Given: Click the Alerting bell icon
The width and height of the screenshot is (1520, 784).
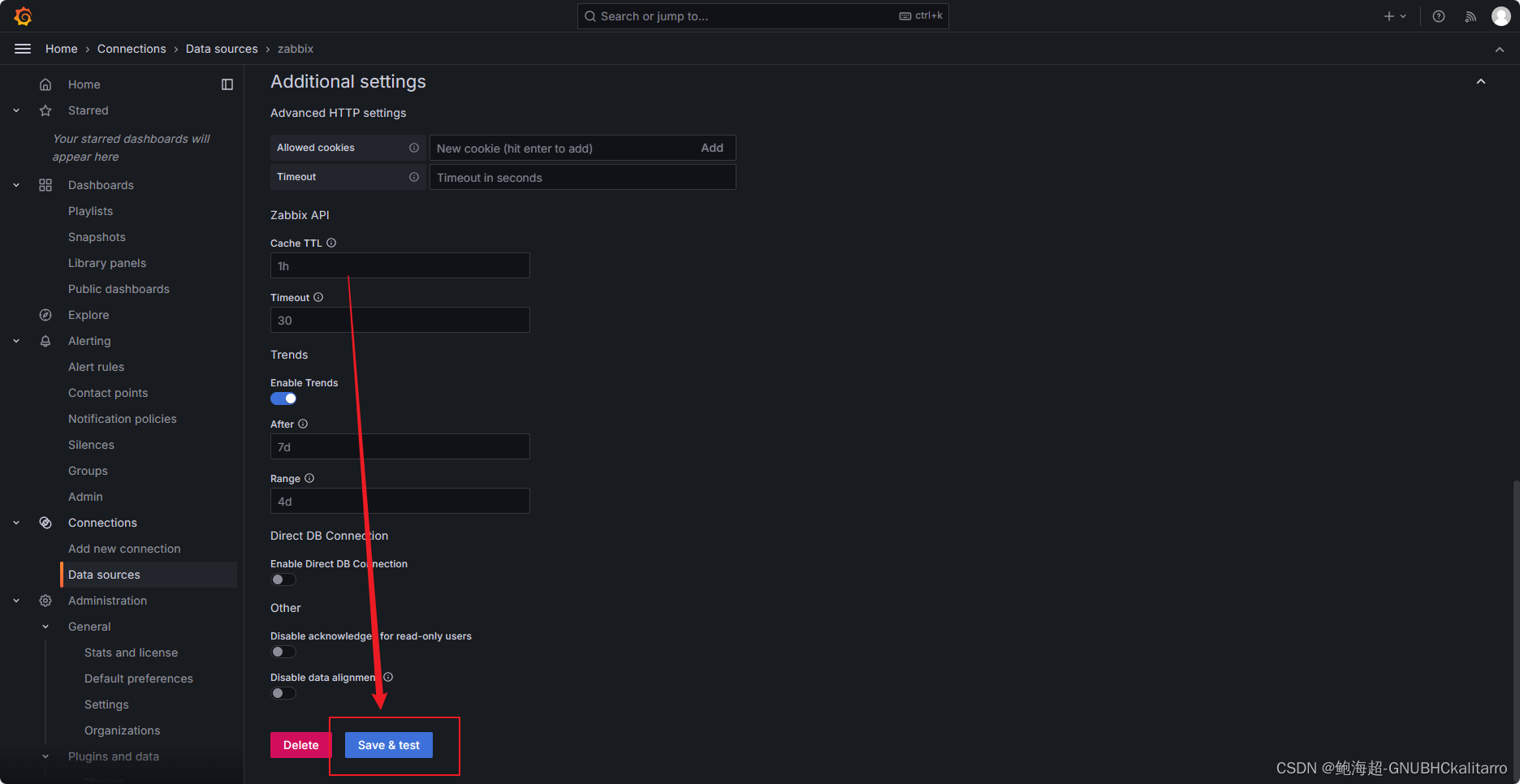Looking at the screenshot, I should [45, 341].
